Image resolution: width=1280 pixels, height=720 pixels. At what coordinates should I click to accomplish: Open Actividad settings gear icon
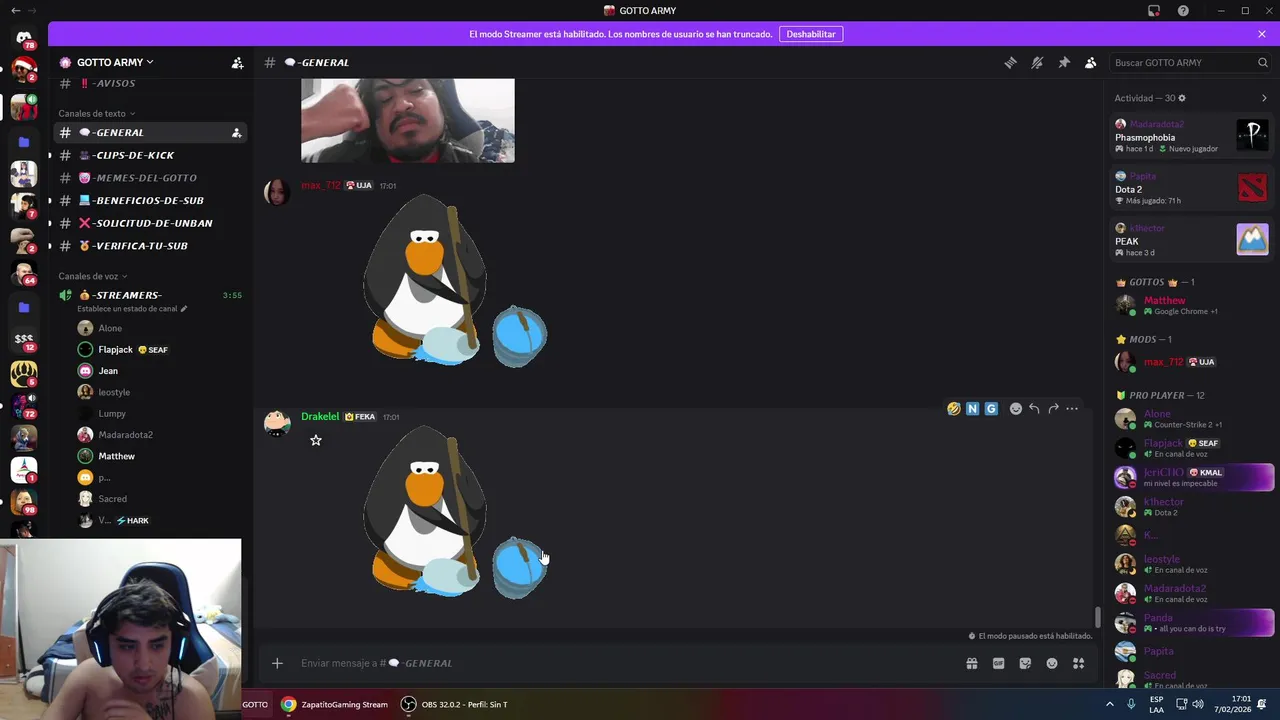[x=1182, y=98]
